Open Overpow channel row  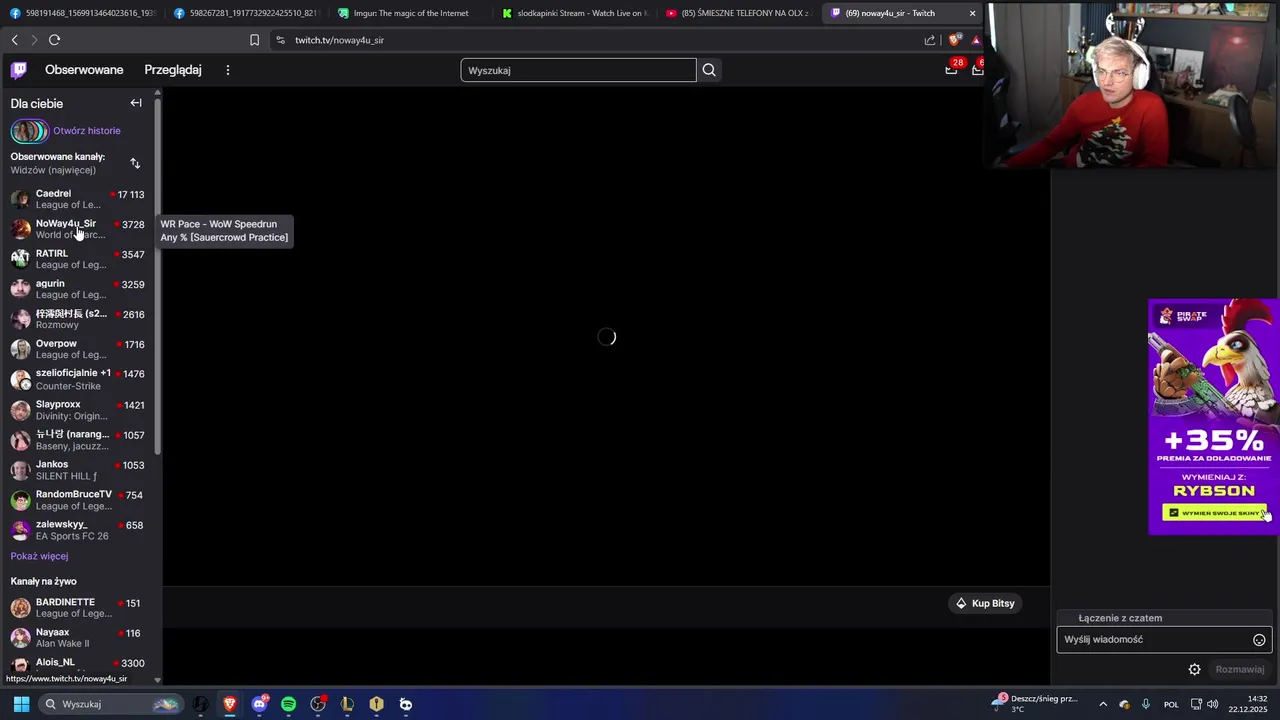coord(79,349)
